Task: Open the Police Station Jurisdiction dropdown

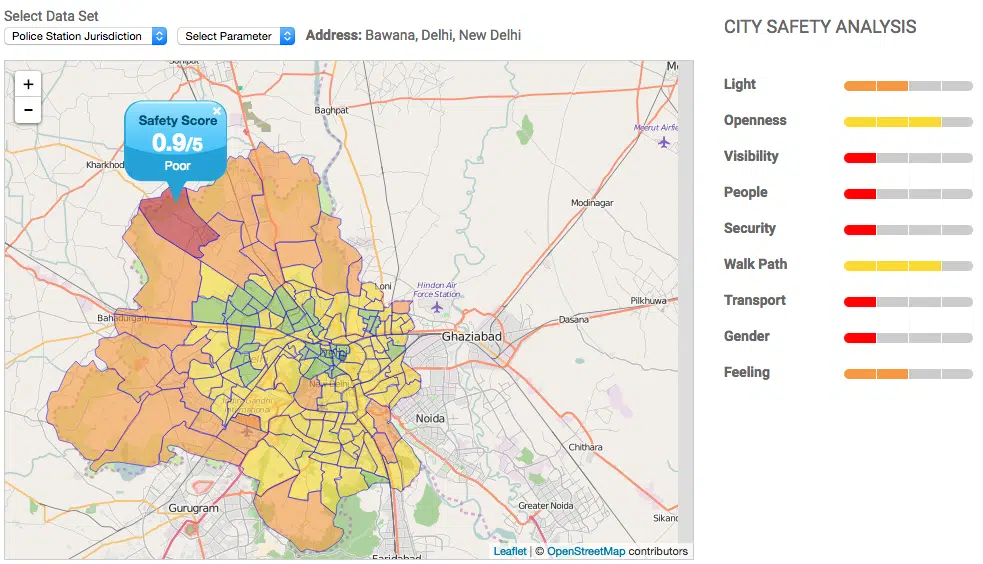Action: click(x=85, y=36)
